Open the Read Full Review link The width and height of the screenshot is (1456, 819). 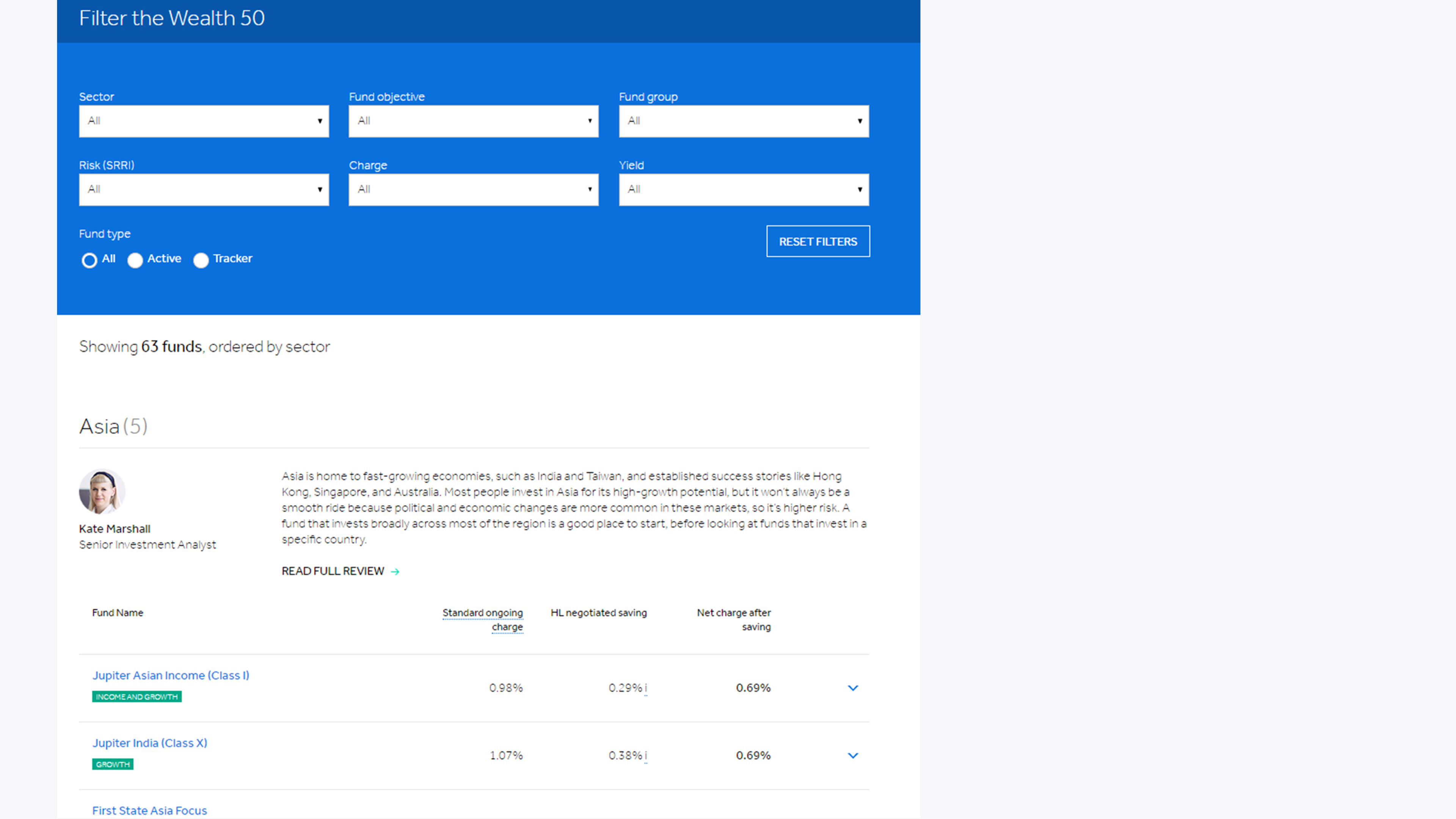[x=333, y=571]
